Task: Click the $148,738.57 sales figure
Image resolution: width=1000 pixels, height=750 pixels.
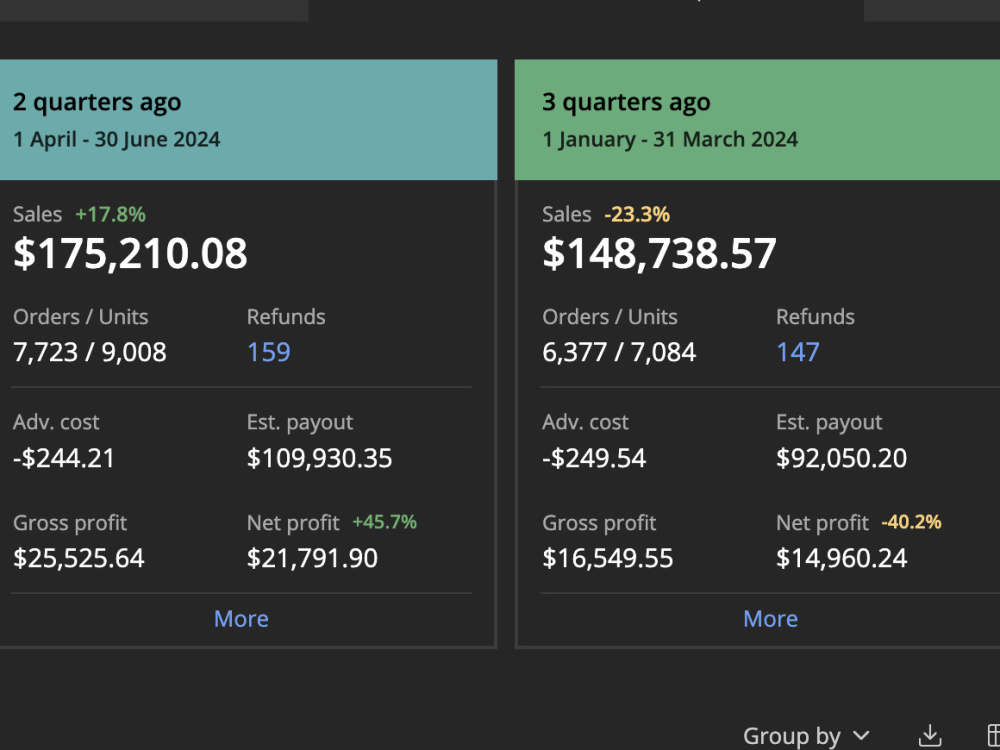Action: pyautogui.click(x=659, y=253)
